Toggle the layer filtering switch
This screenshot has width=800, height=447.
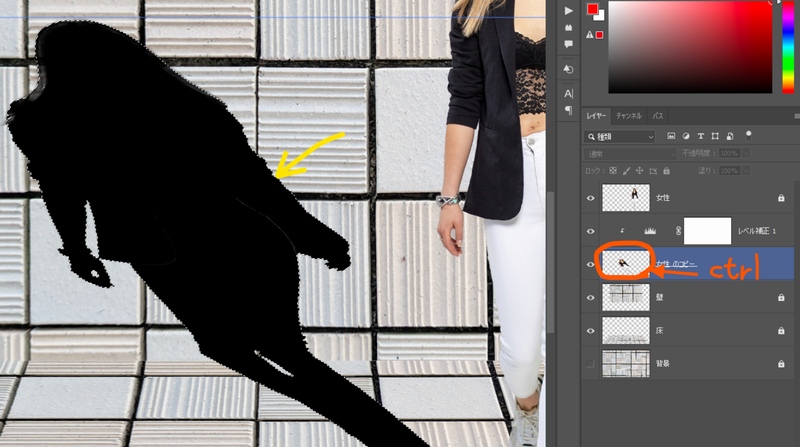pos(747,136)
